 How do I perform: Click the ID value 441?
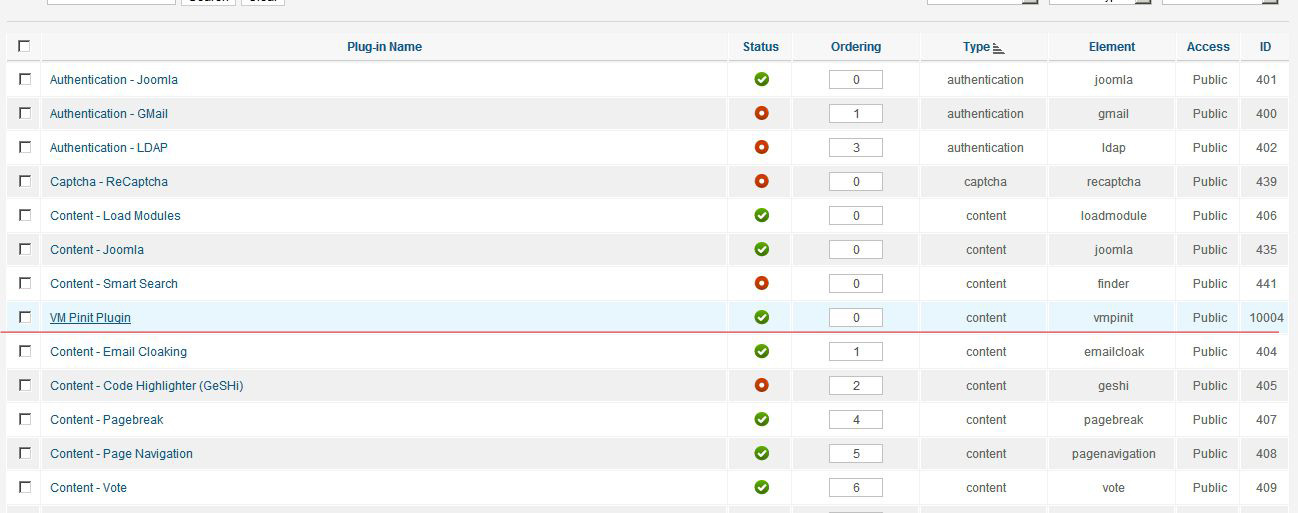(1266, 283)
